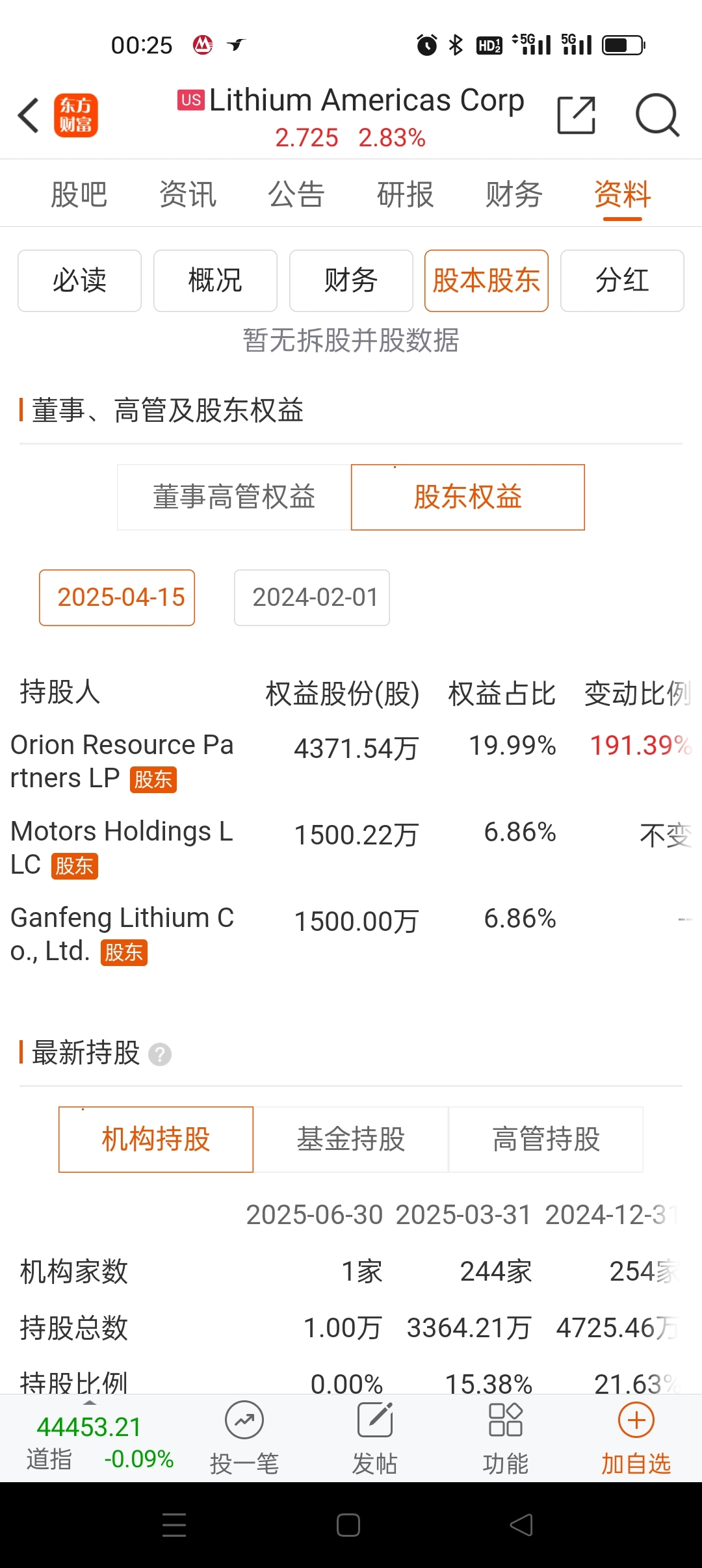Open the 功能 grid icon
This screenshot has width=702, height=1568.
click(x=505, y=1420)
